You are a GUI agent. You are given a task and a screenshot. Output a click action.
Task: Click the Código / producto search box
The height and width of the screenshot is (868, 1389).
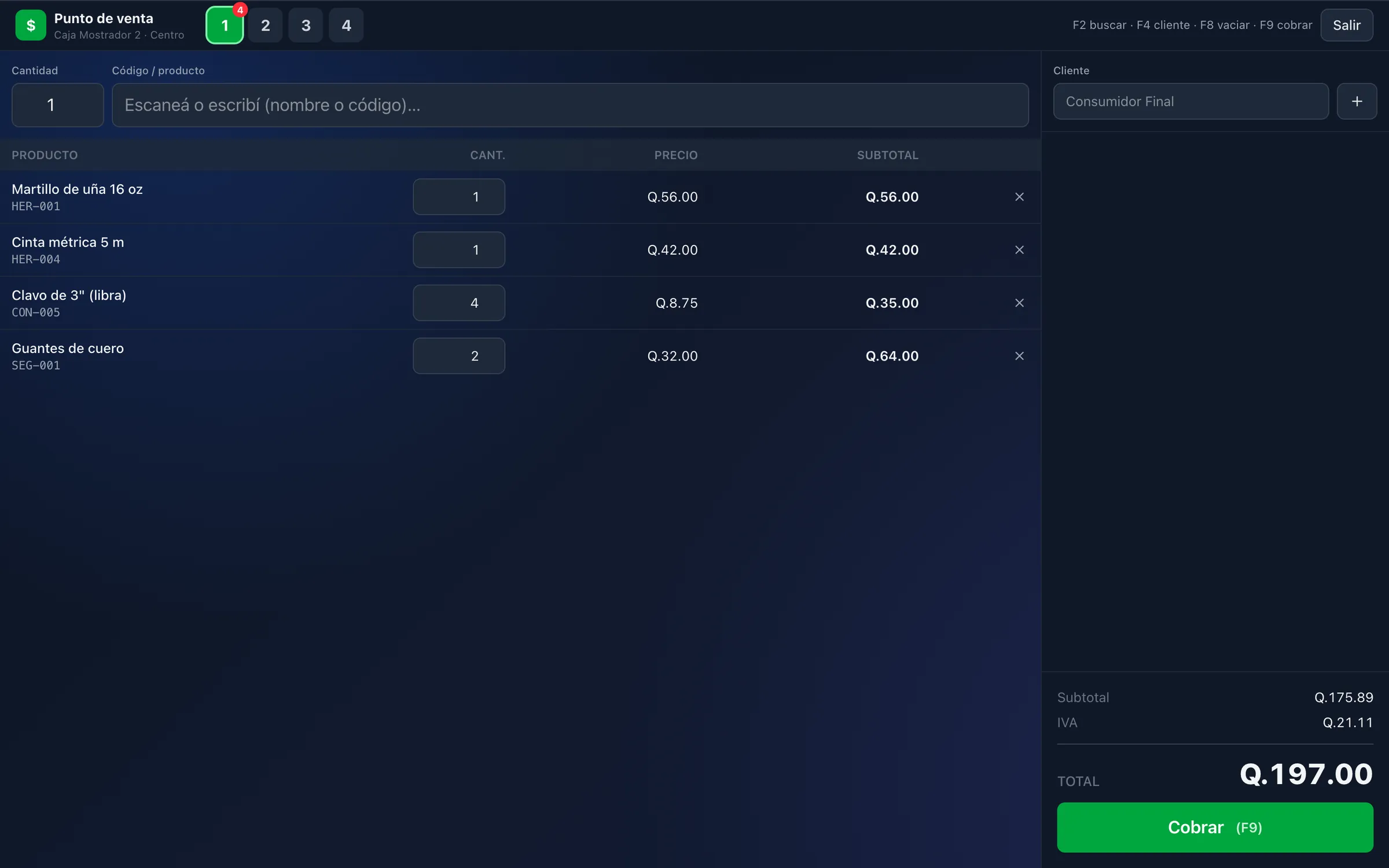[x=570, y=105]
